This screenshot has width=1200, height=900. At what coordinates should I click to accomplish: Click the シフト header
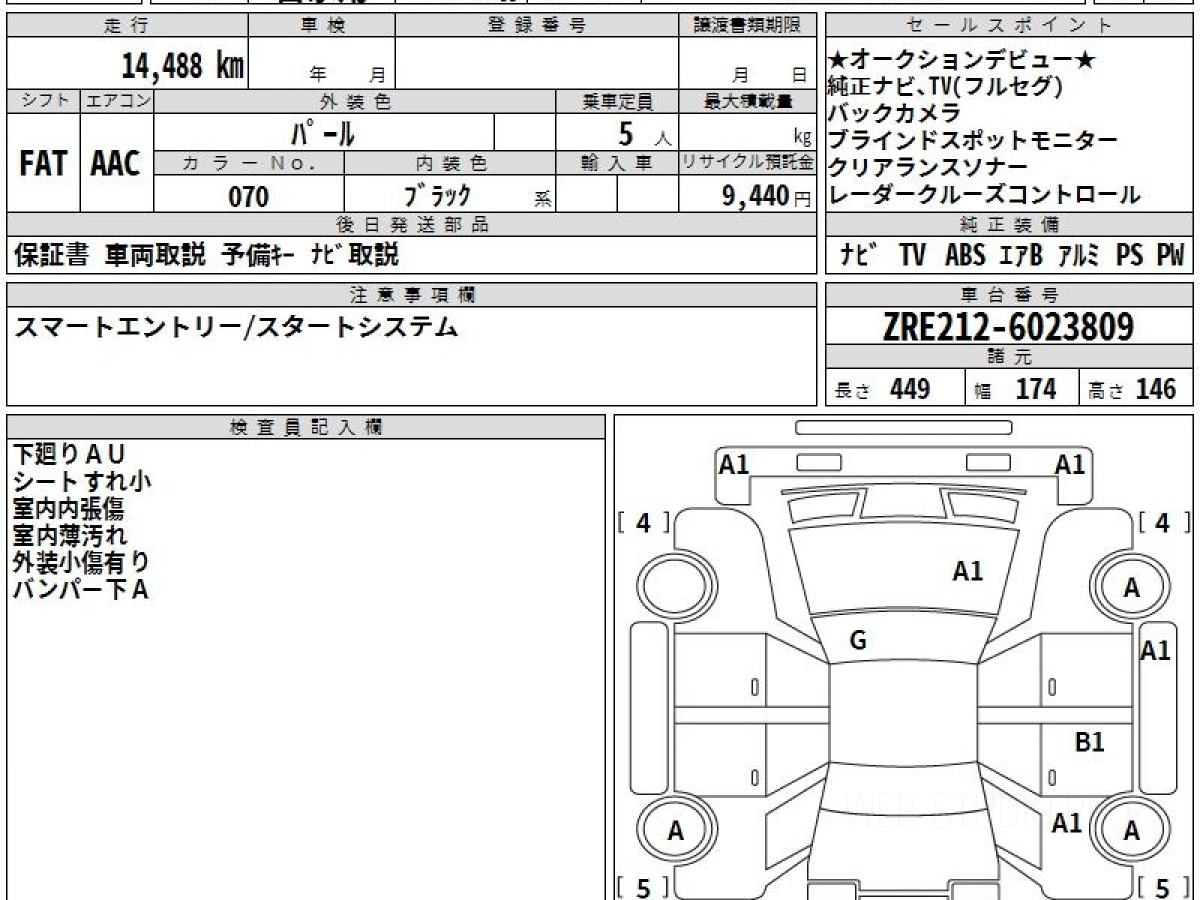click(x=43, y=101)
